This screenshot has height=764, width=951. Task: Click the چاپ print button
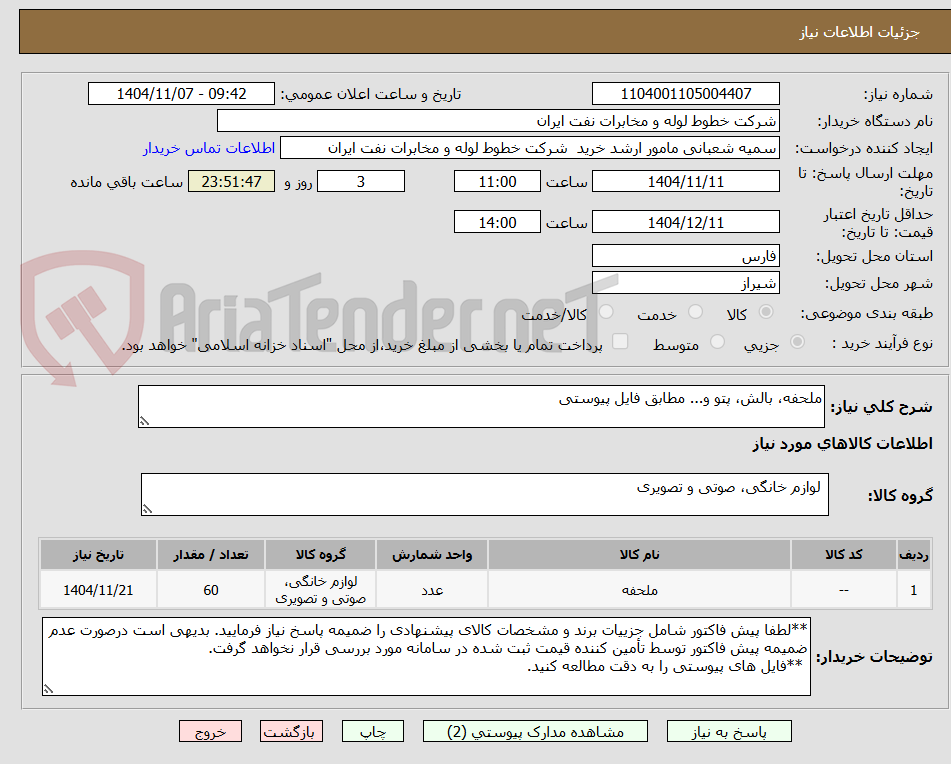coord(373,731)
